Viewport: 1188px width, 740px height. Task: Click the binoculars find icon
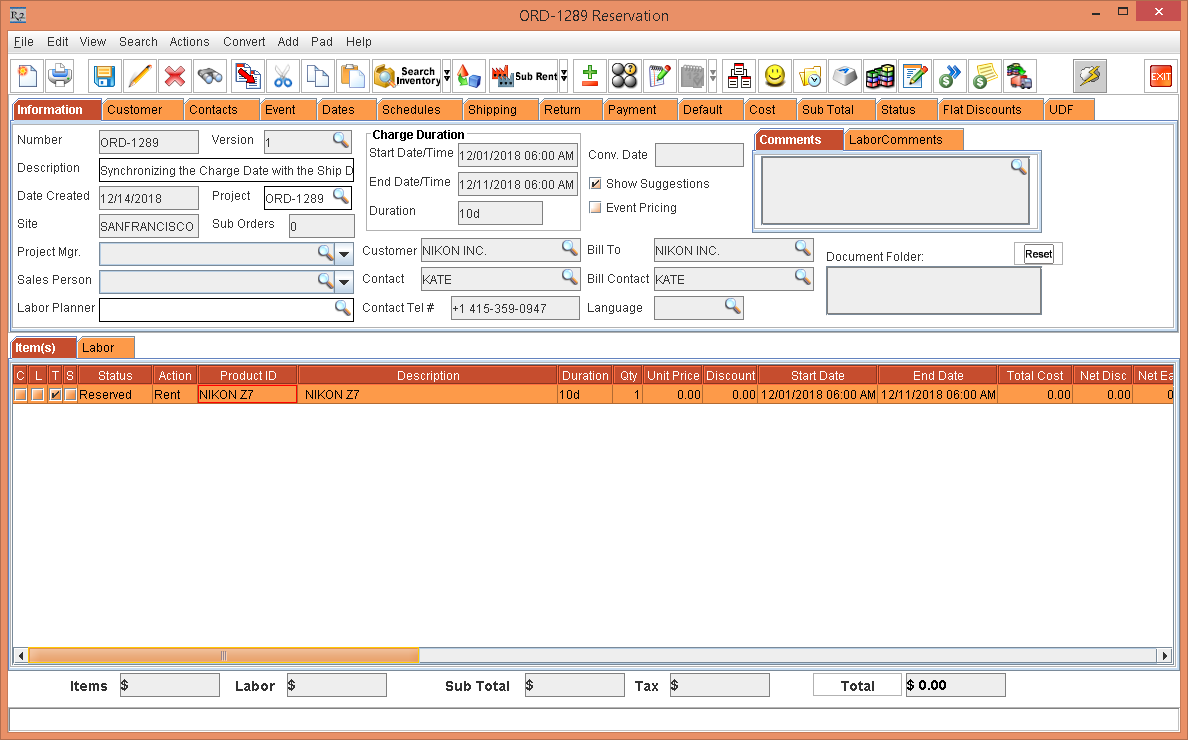coord(210,76)
